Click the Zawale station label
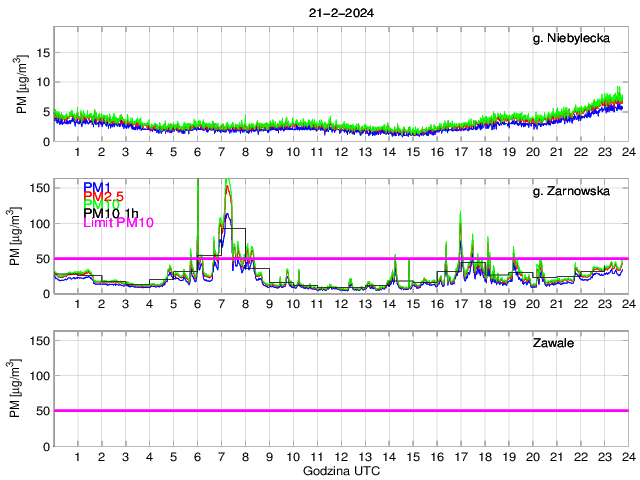The width and height of the screenshot is (640, 480). point(553,343)
